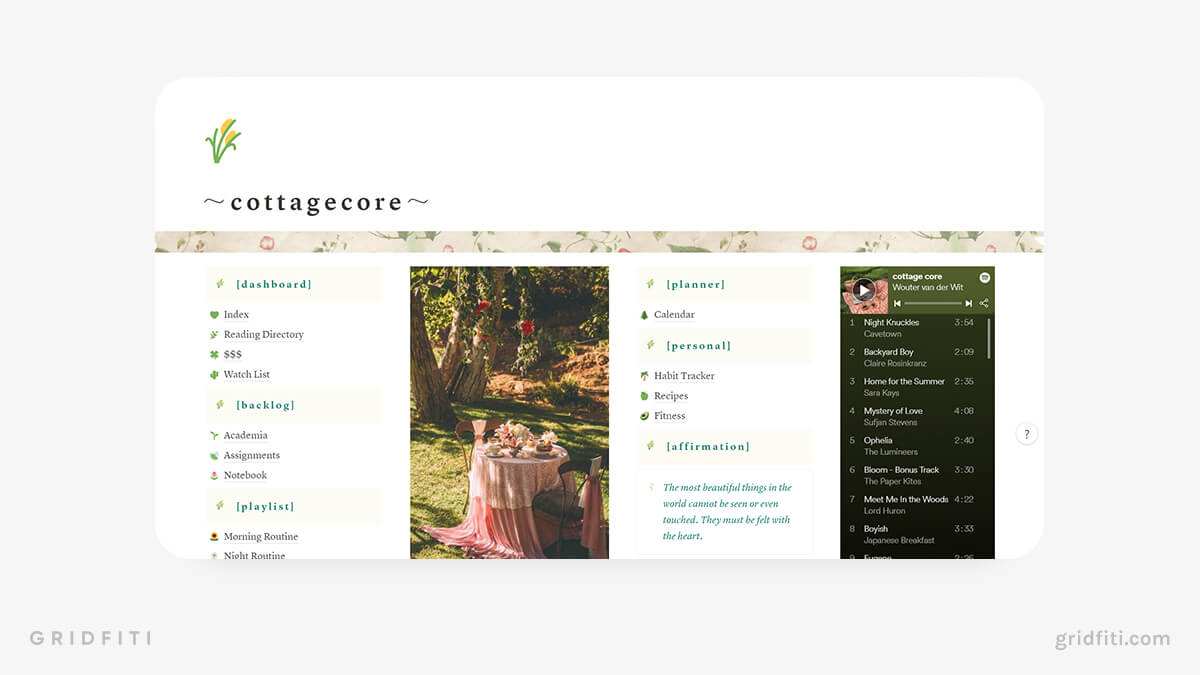The height and width of the screenshot is (675, 1200).
Task: Click the Spotify playback progress bar
Action: (x=932, y=303)
